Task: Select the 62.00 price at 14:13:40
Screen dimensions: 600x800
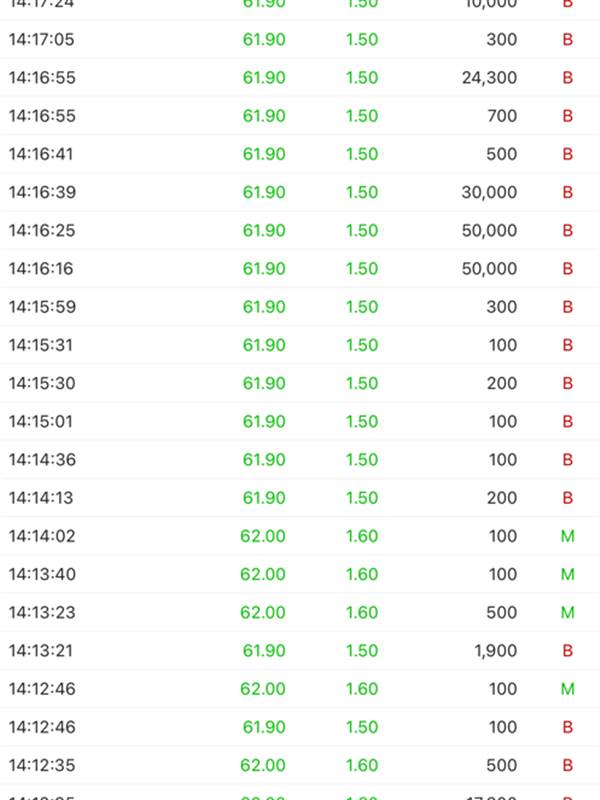Action: (x=262, y=574)
